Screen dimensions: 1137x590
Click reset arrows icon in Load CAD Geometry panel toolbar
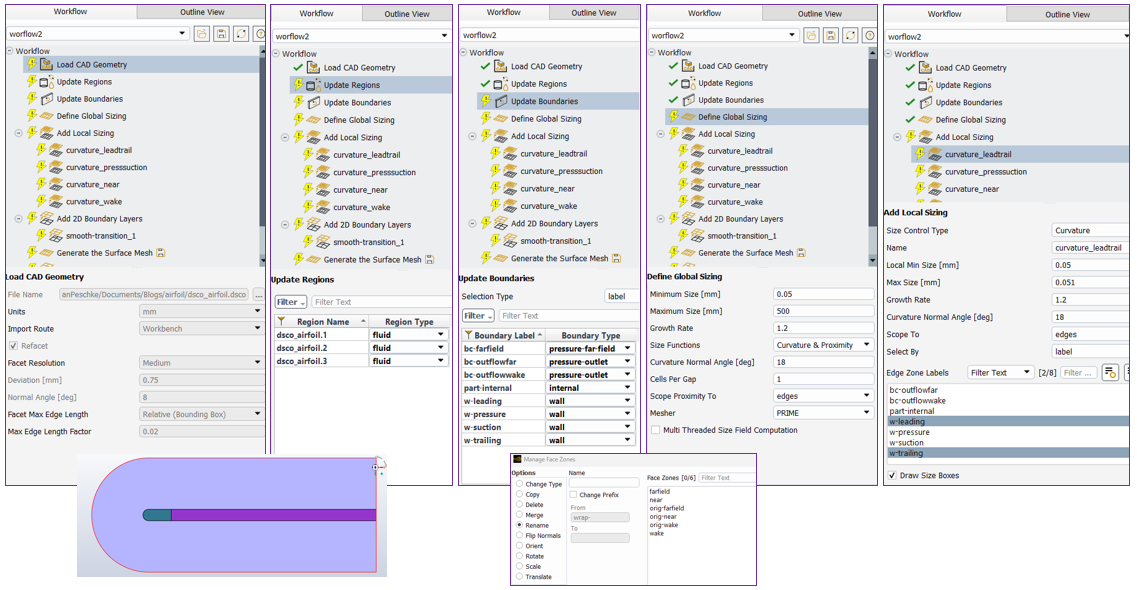[x=241, y=34]
